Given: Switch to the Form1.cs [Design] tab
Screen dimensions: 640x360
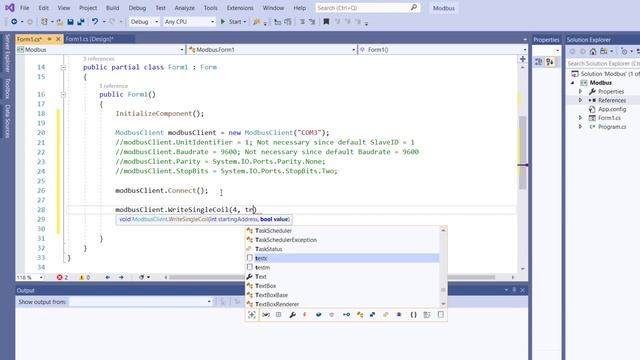Looking at the screenshot, I should click(x=89, y=39).
